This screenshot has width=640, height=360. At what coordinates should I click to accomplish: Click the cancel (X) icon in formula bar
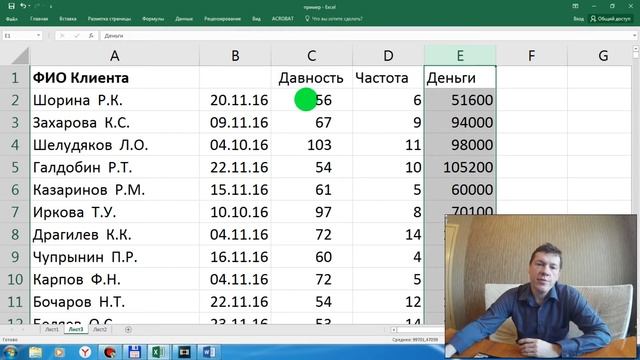(x=62, y=36)
